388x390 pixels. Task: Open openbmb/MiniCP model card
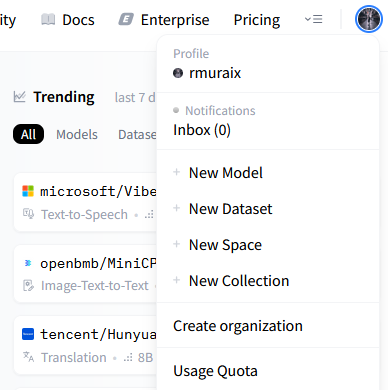coord(85,274)
